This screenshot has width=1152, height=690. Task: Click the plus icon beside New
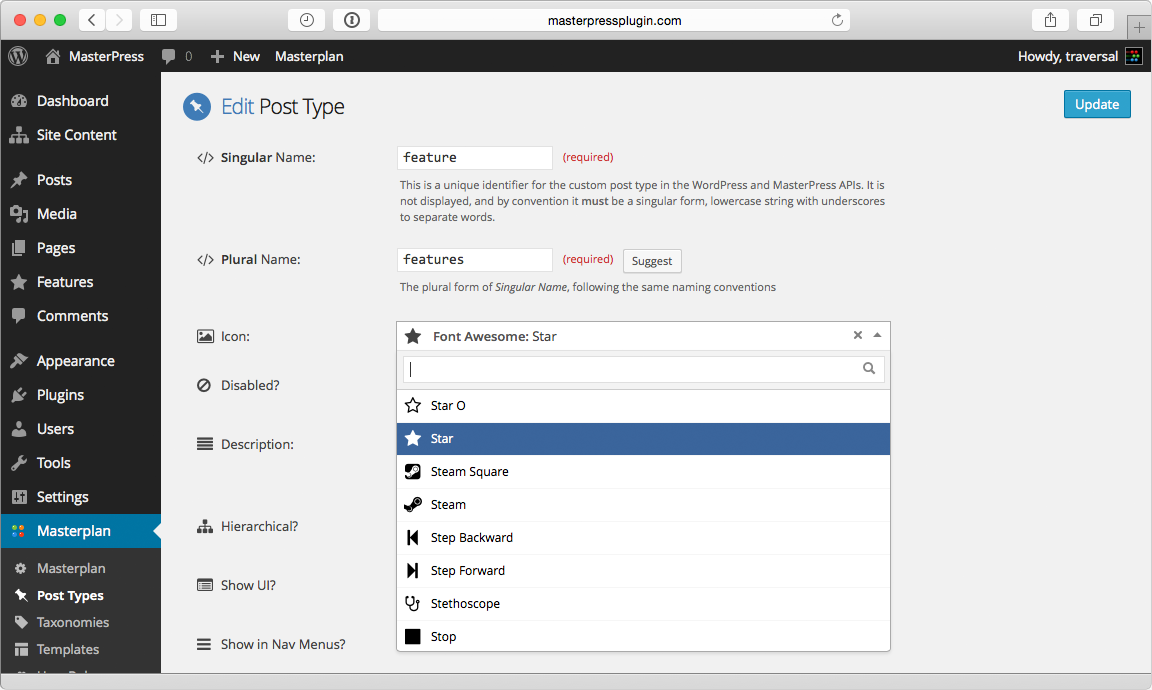[217, 57]
